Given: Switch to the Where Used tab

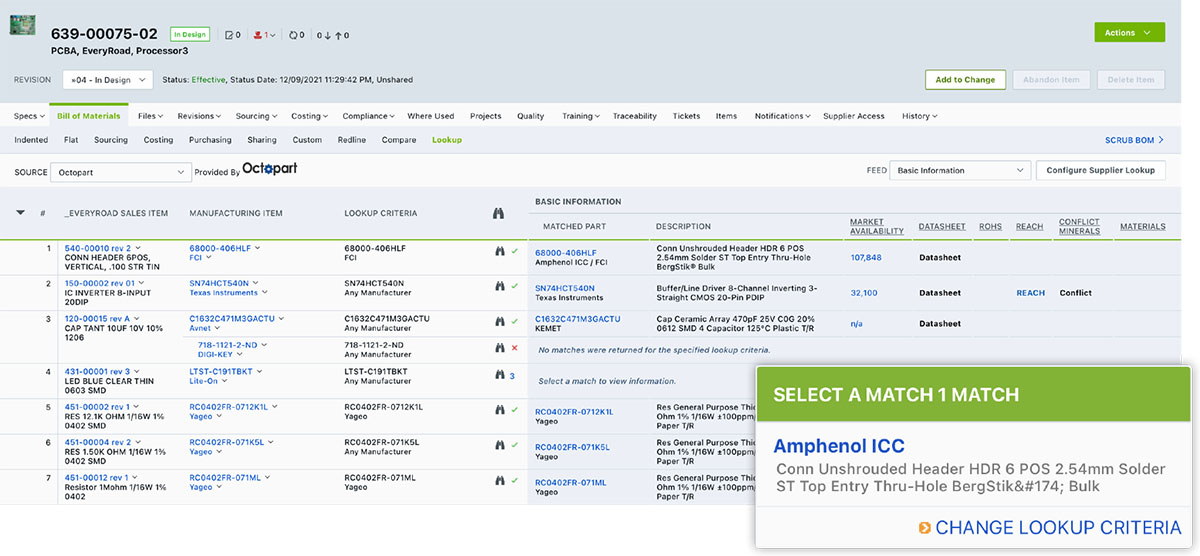Looking at the screenshot, I should (430, 116).
